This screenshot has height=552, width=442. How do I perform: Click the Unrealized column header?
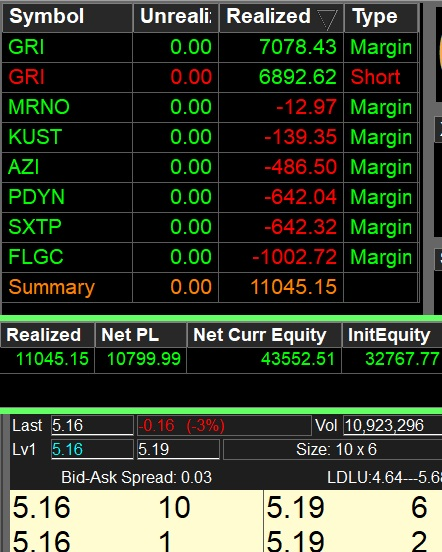(x=176, y=17)
